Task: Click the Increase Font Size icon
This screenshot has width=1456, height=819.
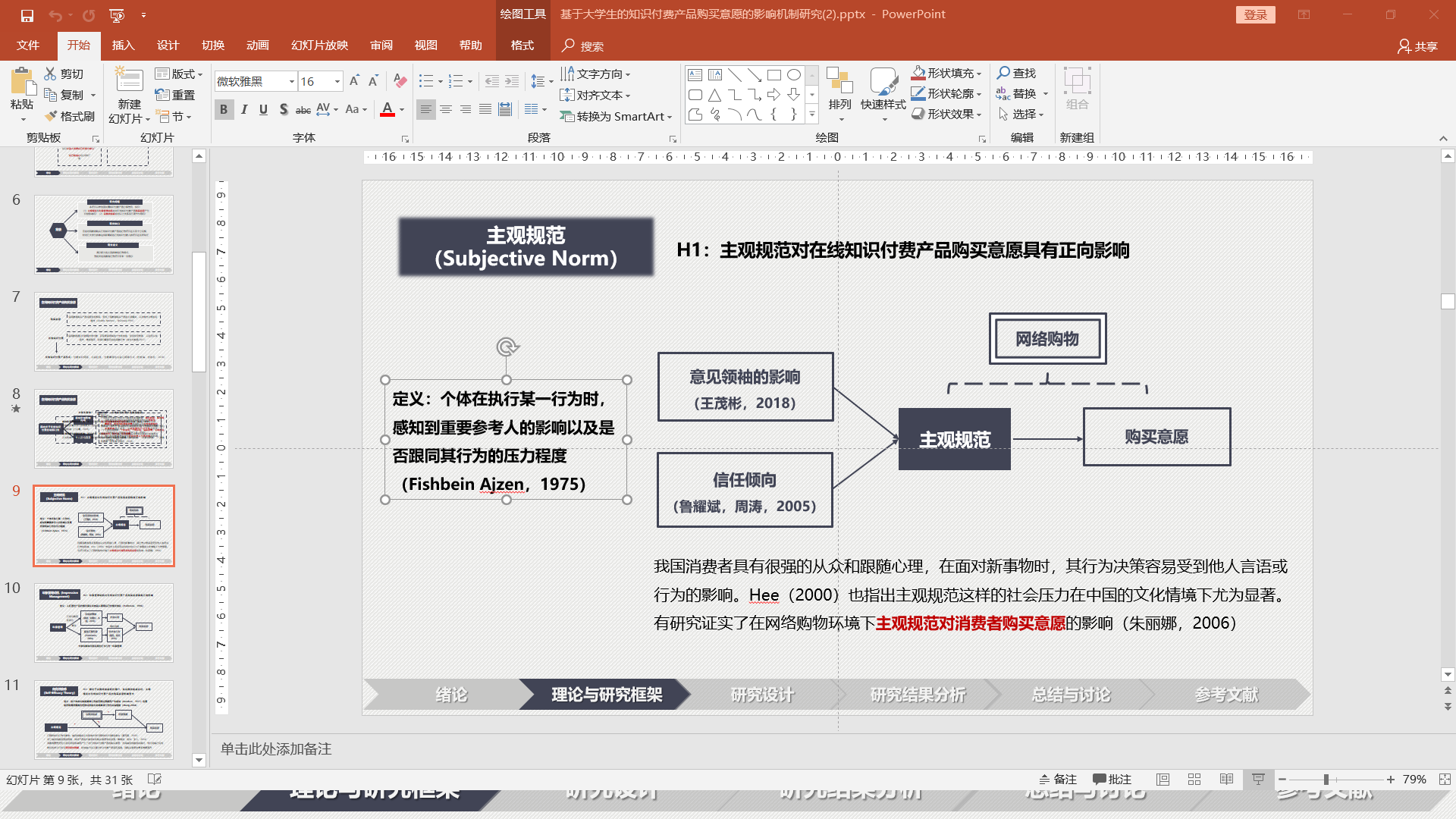Action: (354, 81)
